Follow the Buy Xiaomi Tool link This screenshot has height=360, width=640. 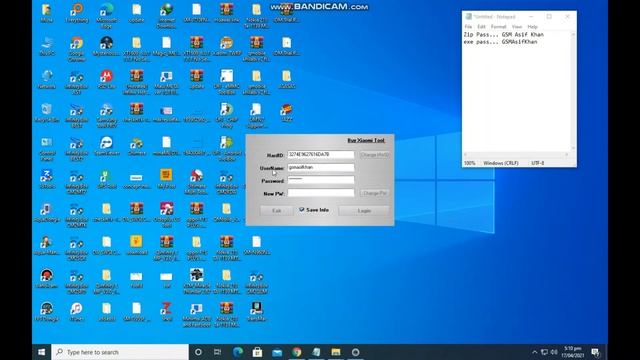tap(366, 140)
